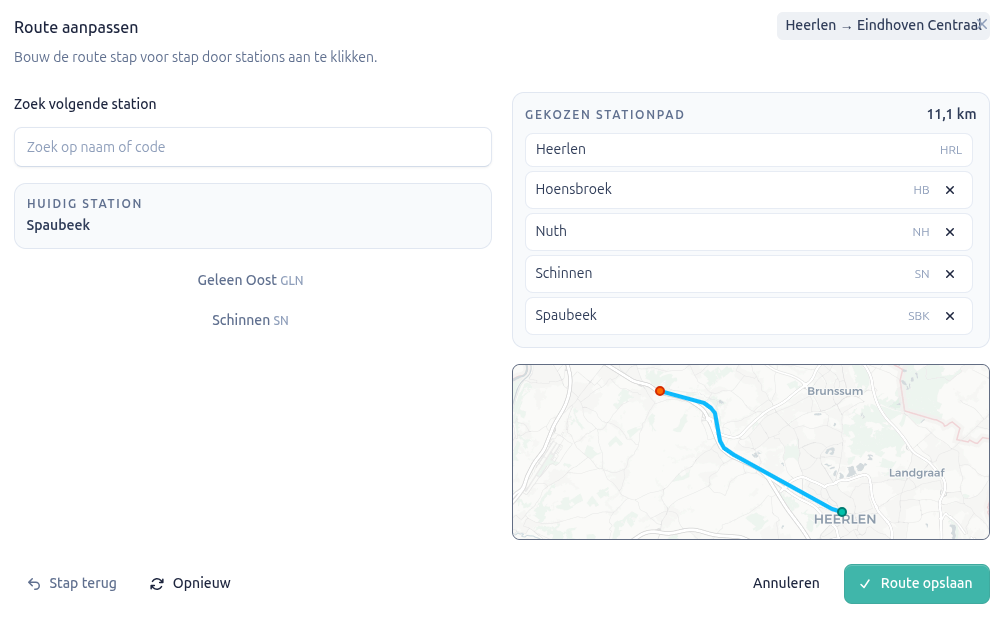The height and width of the screenshot is (624, 1005).
Task: Reset the route with Opnieuw
Action: 201,583
